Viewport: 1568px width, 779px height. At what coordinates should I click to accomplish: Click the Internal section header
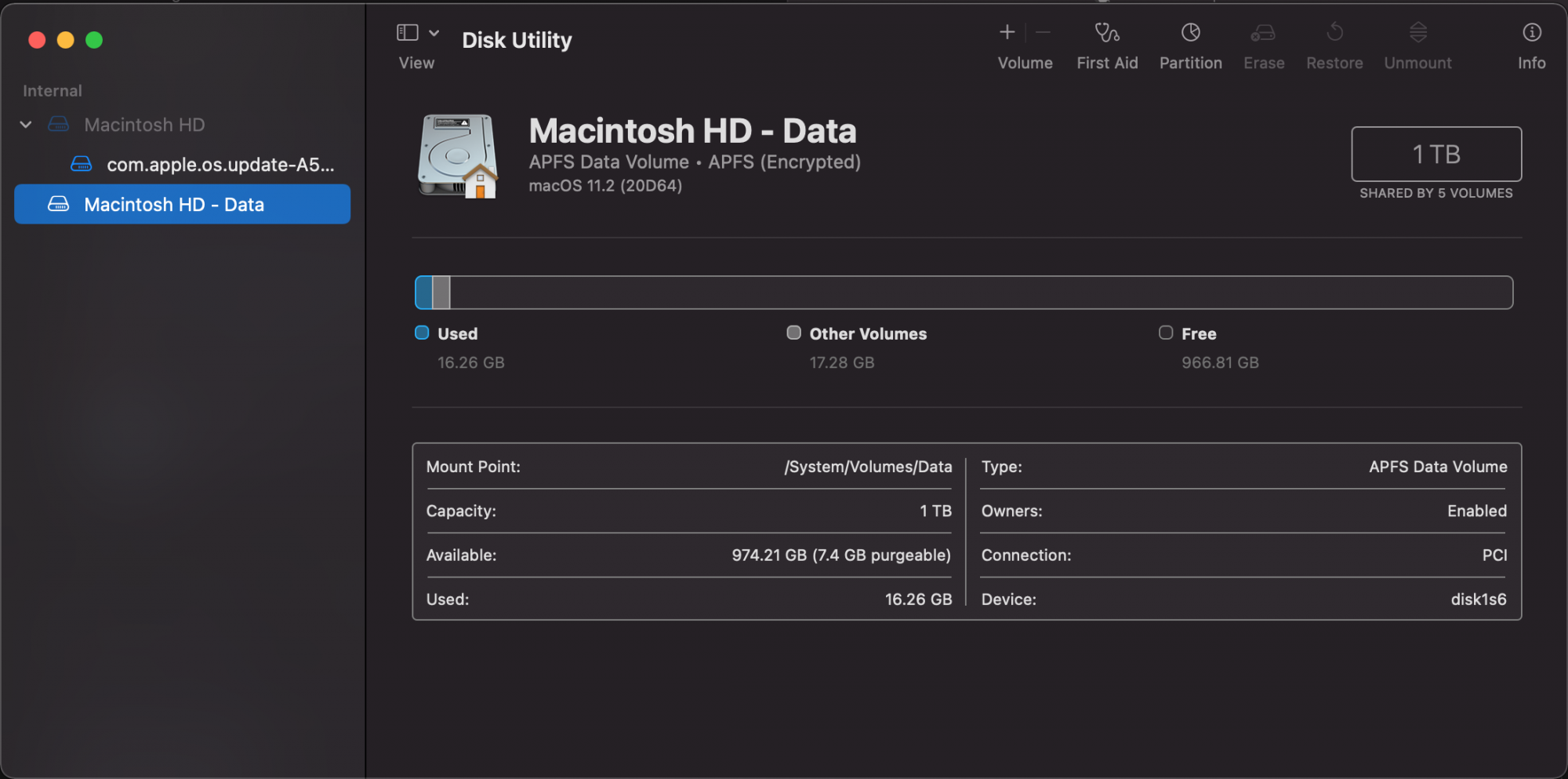pyautogui.click(x=53, y=91)
